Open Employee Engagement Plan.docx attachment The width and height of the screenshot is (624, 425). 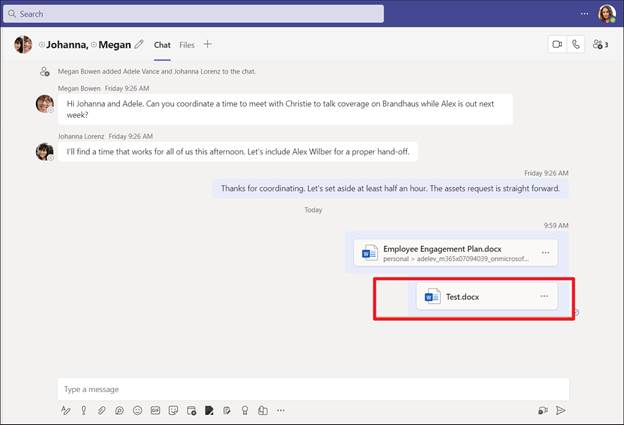(x=456, y=253)
